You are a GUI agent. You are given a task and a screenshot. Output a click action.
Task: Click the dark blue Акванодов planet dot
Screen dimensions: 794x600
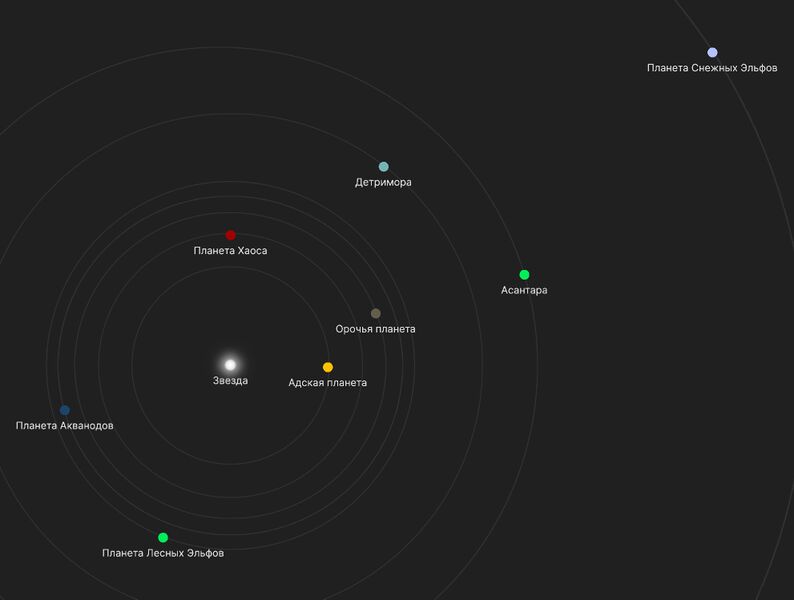click(x=65, y=410)
